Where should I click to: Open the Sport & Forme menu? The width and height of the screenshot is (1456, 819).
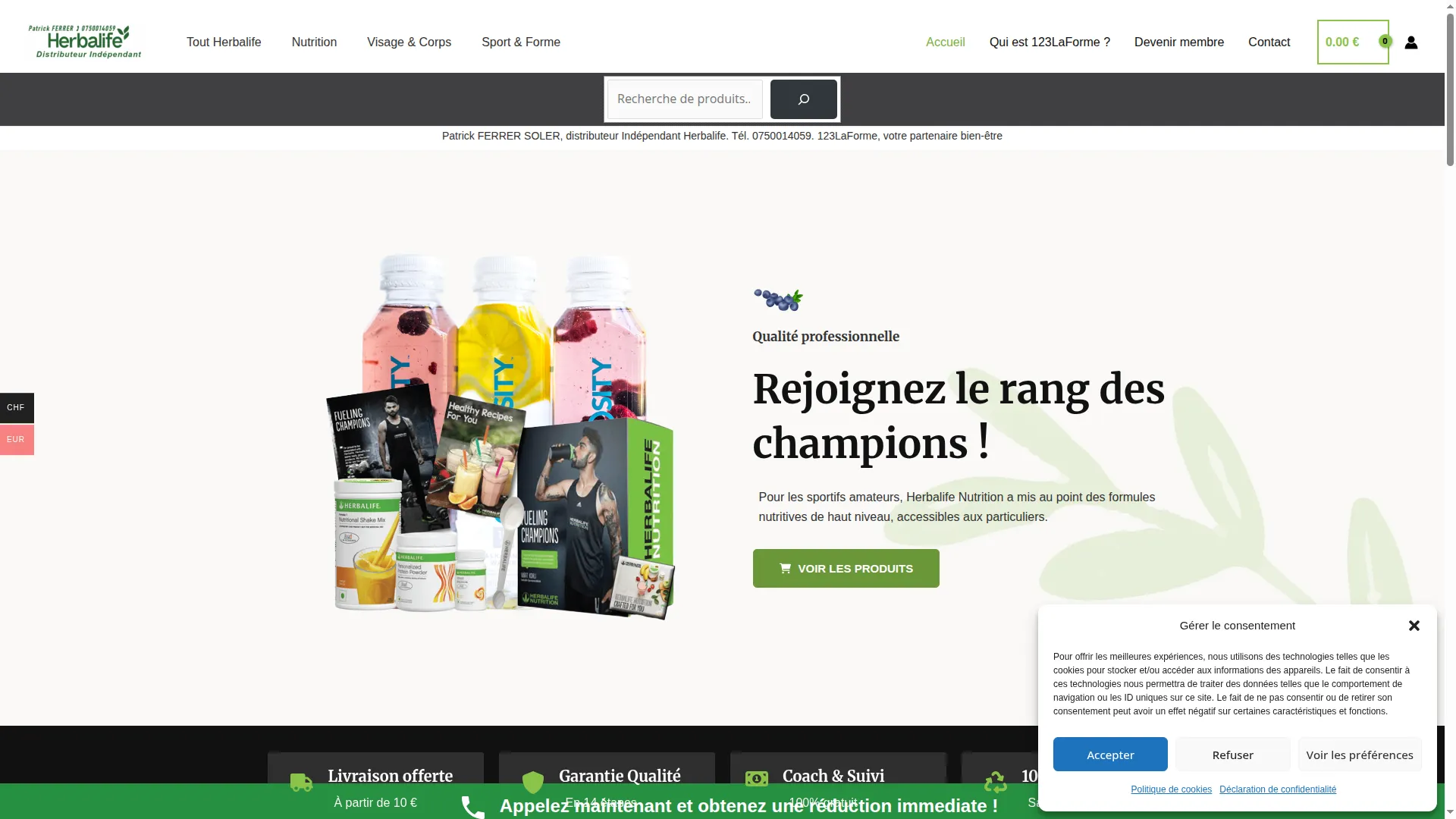[521, 42]
